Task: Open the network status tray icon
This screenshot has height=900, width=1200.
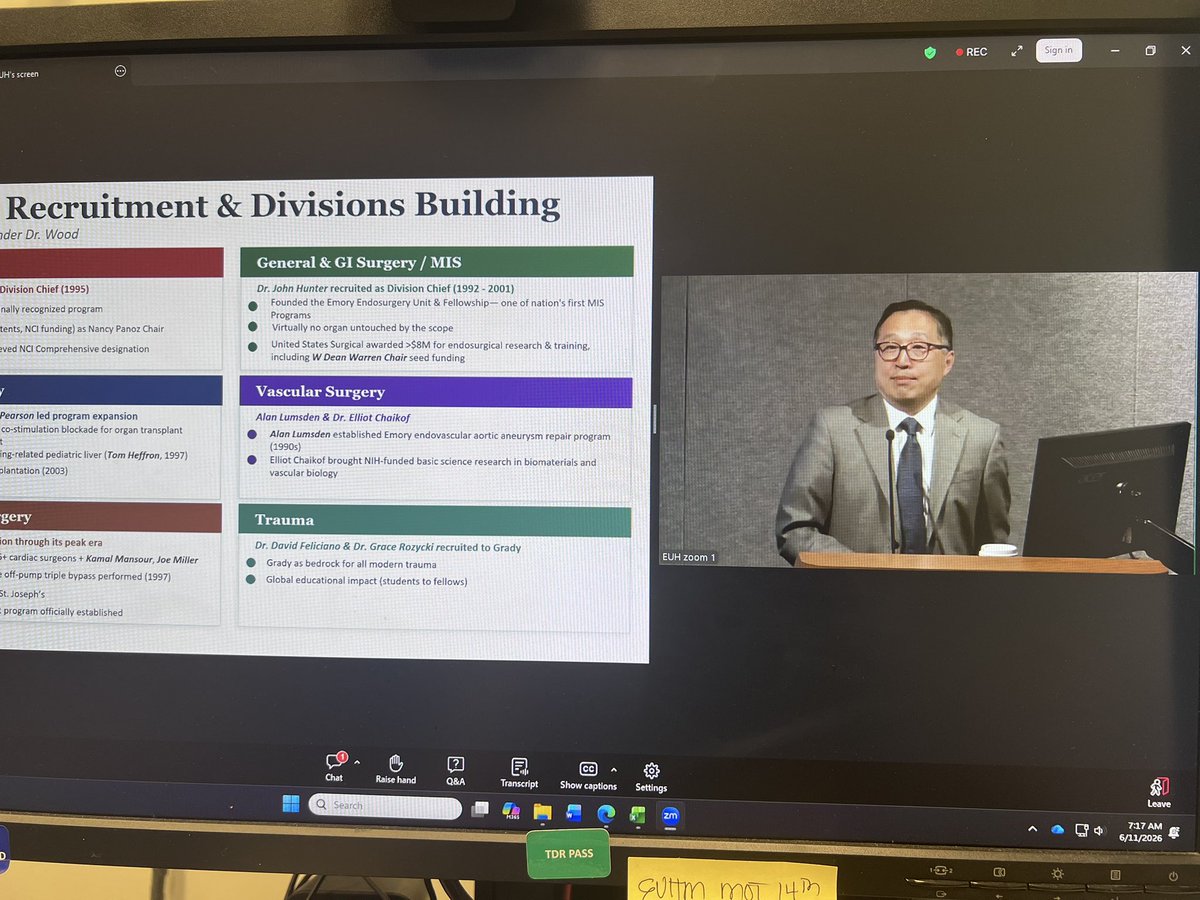Action: tap(1081, 830)
